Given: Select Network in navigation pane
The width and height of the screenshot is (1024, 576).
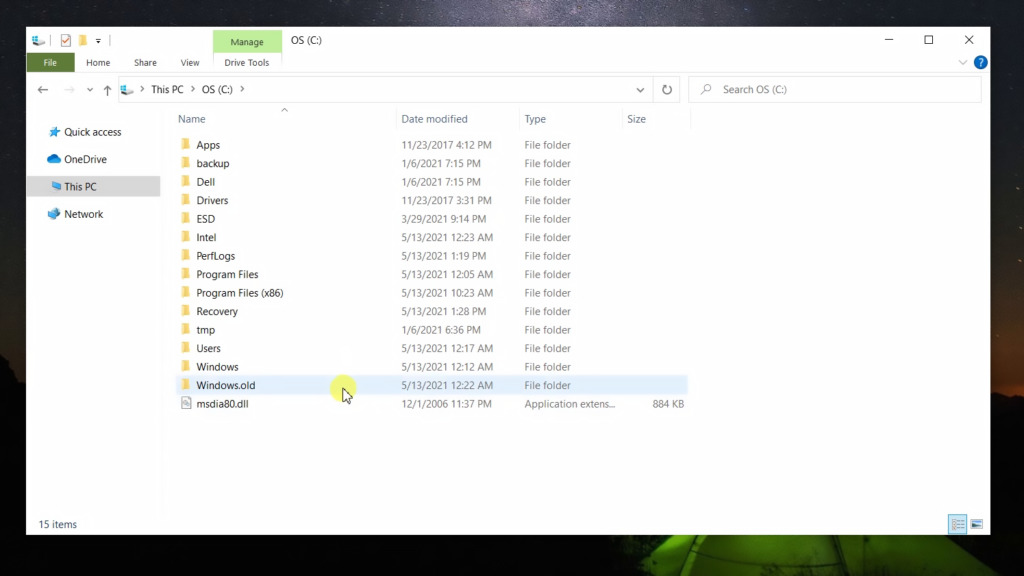Looking at the screenshot, I should tap(84, 214).
